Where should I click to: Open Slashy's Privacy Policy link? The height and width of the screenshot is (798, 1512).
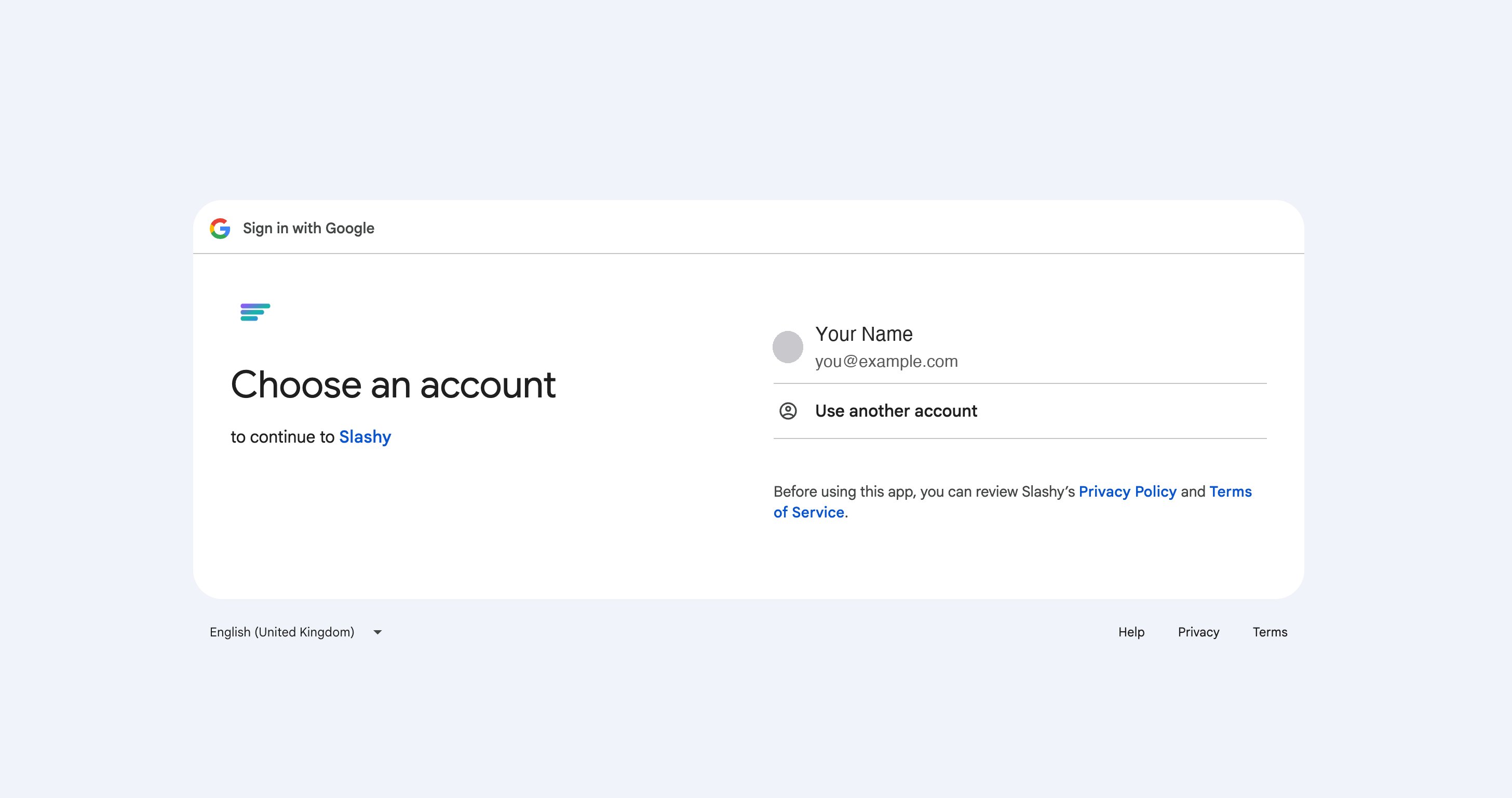tap(1128, 491)
